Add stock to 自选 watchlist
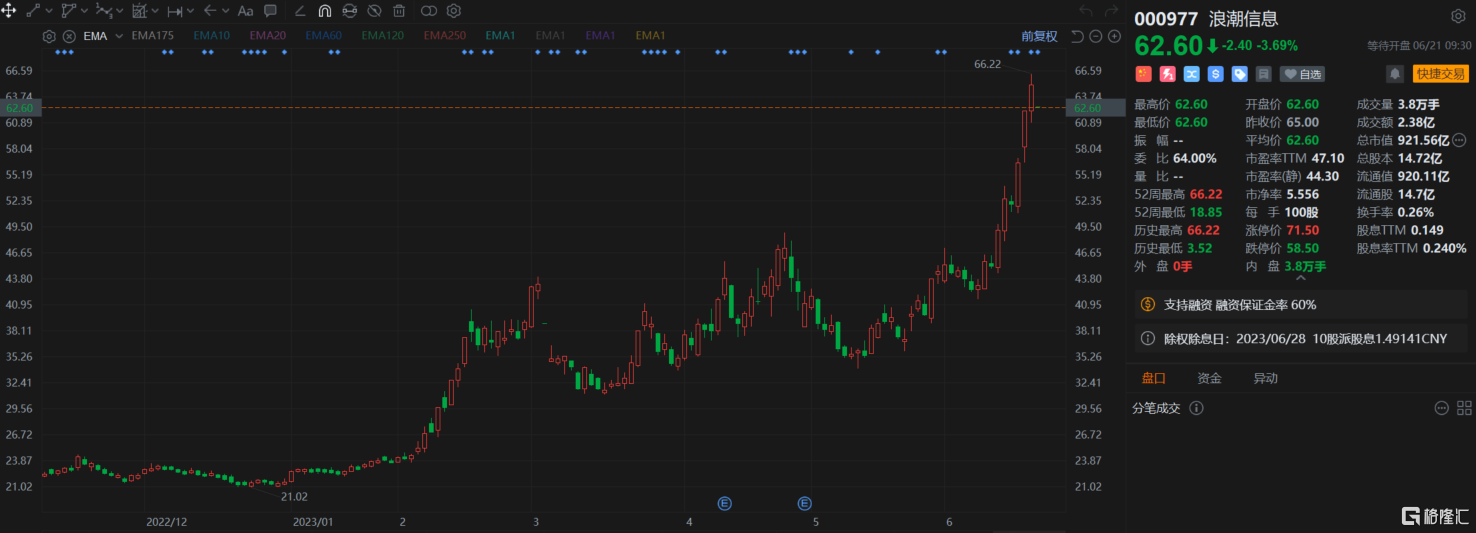 [x=1303, y=74]
